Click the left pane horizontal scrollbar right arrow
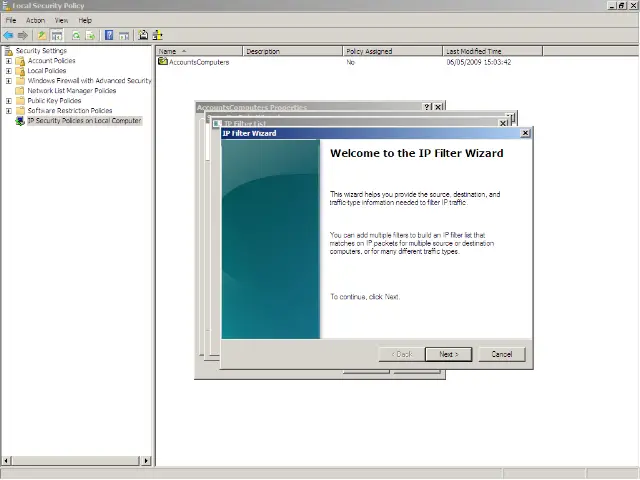This screenshot has height=480, width=640. point(147,461)
